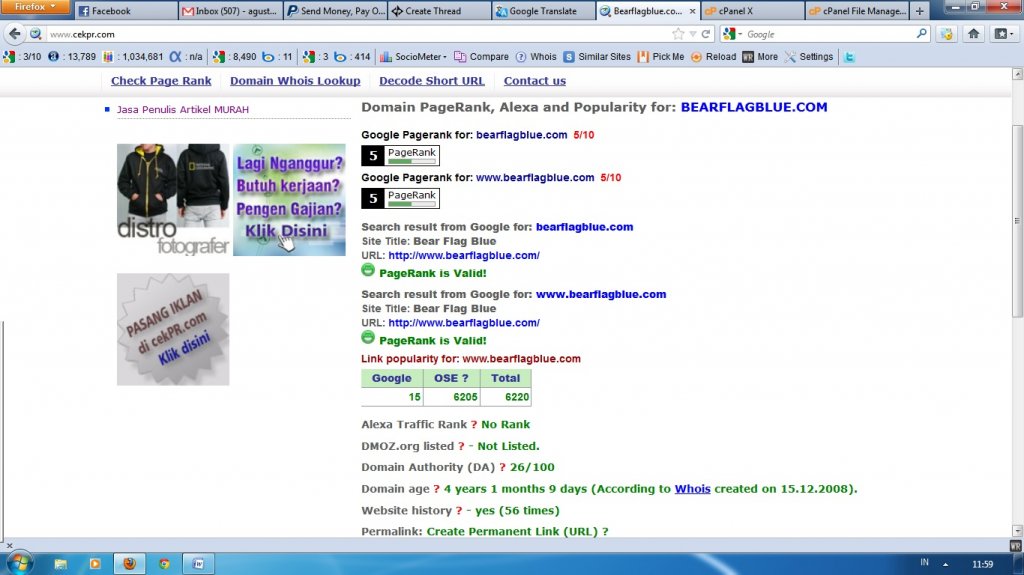Click the search magnifier icon
Screen dimensions: 1024x575
click(x=921, y=33)
